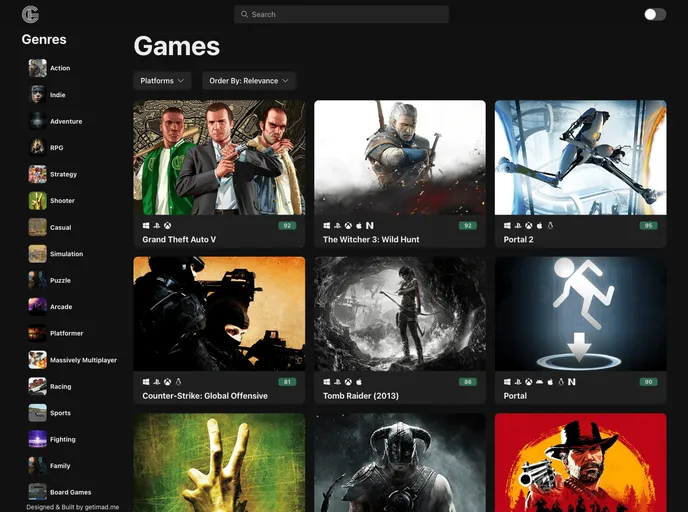The width and height of the screenshot is (688, 512).
Task: Select the Shooter genre icon
Action: [x=38, y=201]
